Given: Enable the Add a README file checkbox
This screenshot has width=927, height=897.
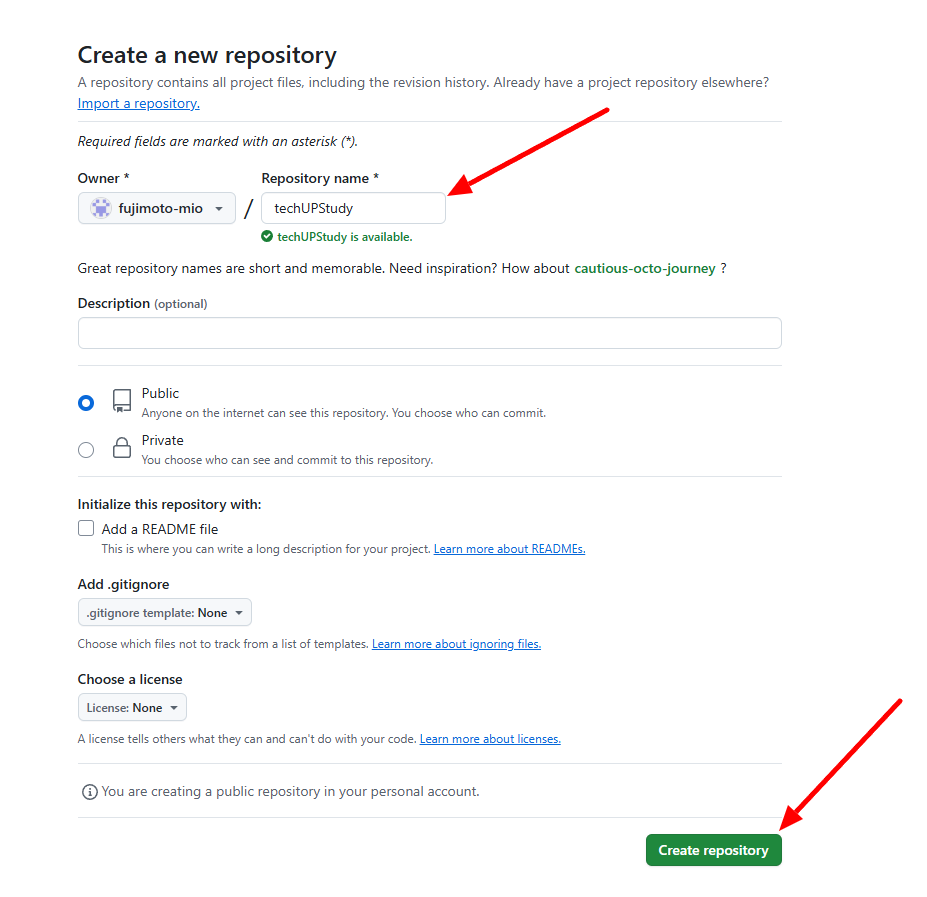Looking at the screenshot, I should point(86,529).
